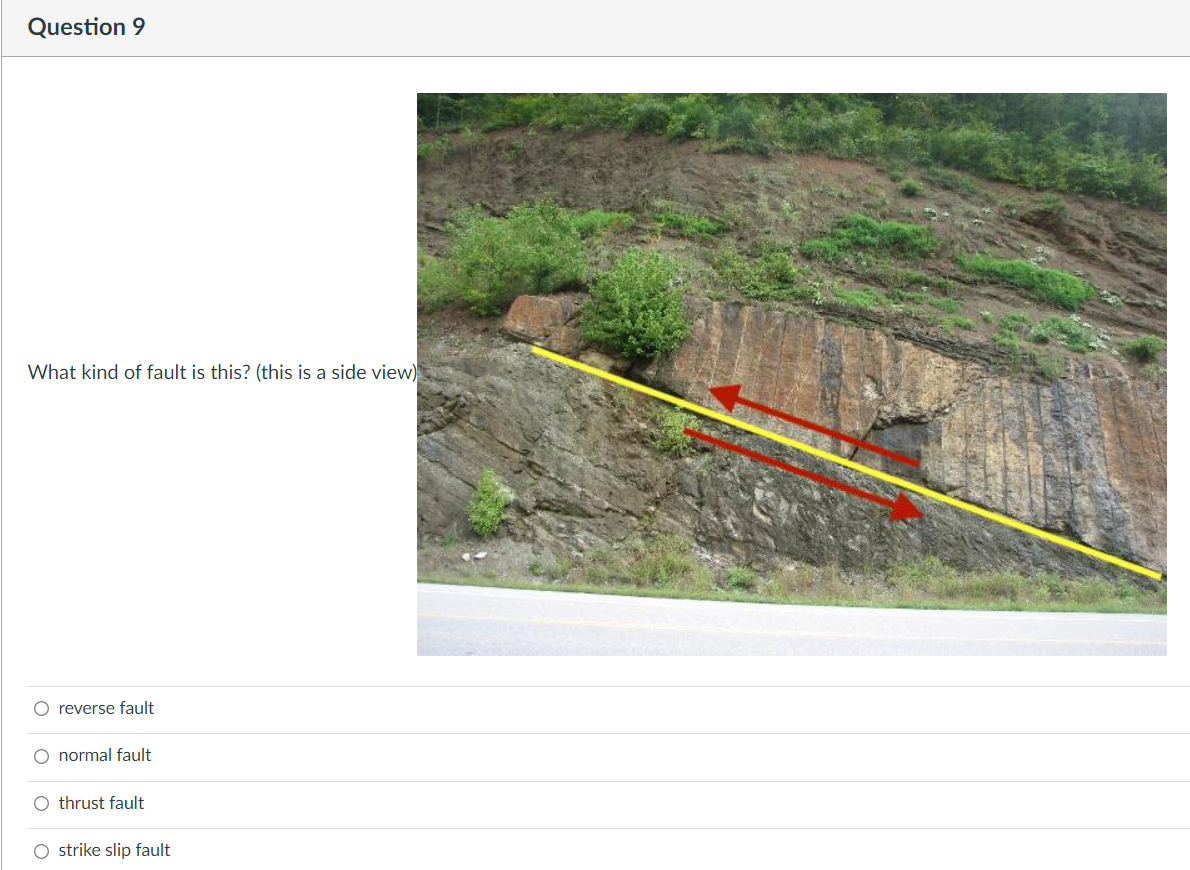Click the orange rock block above yellow line
The image size is (1190, 870).
pos(542,321)
